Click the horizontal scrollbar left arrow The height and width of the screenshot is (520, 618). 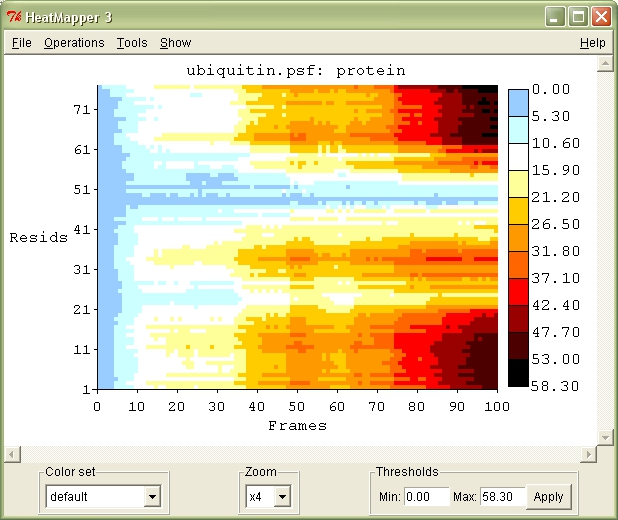[x=11, y=454]
